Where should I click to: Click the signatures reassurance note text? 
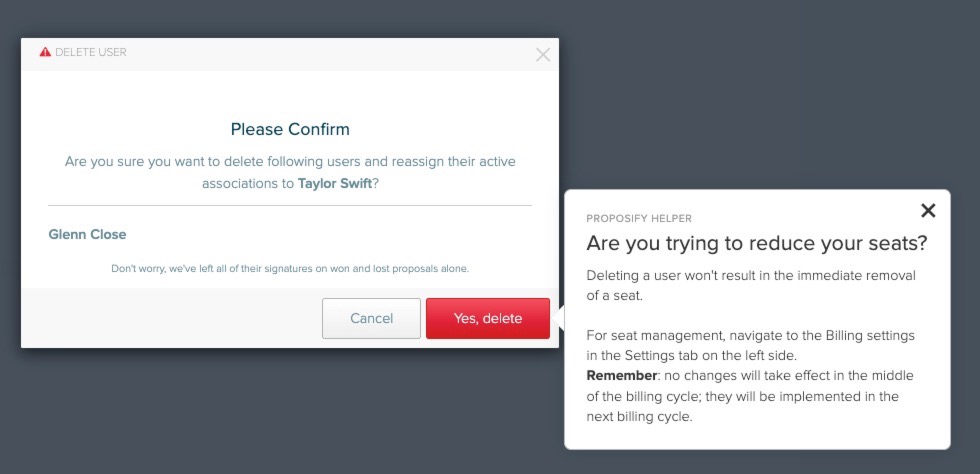(x=290, y=269)
